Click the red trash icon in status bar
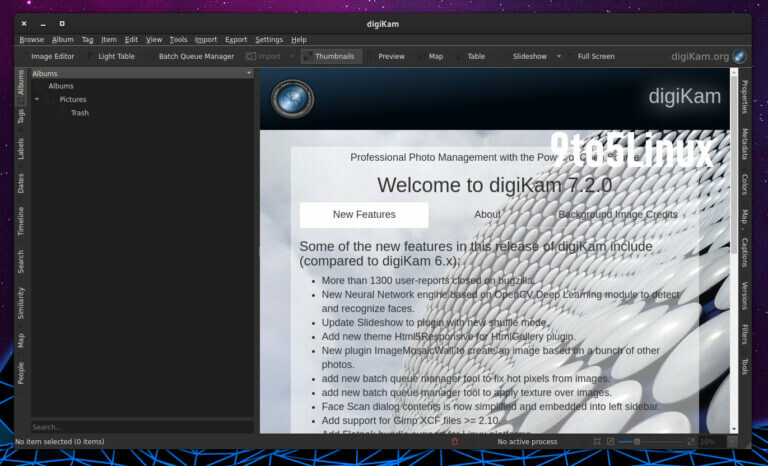 click(455, 441)
